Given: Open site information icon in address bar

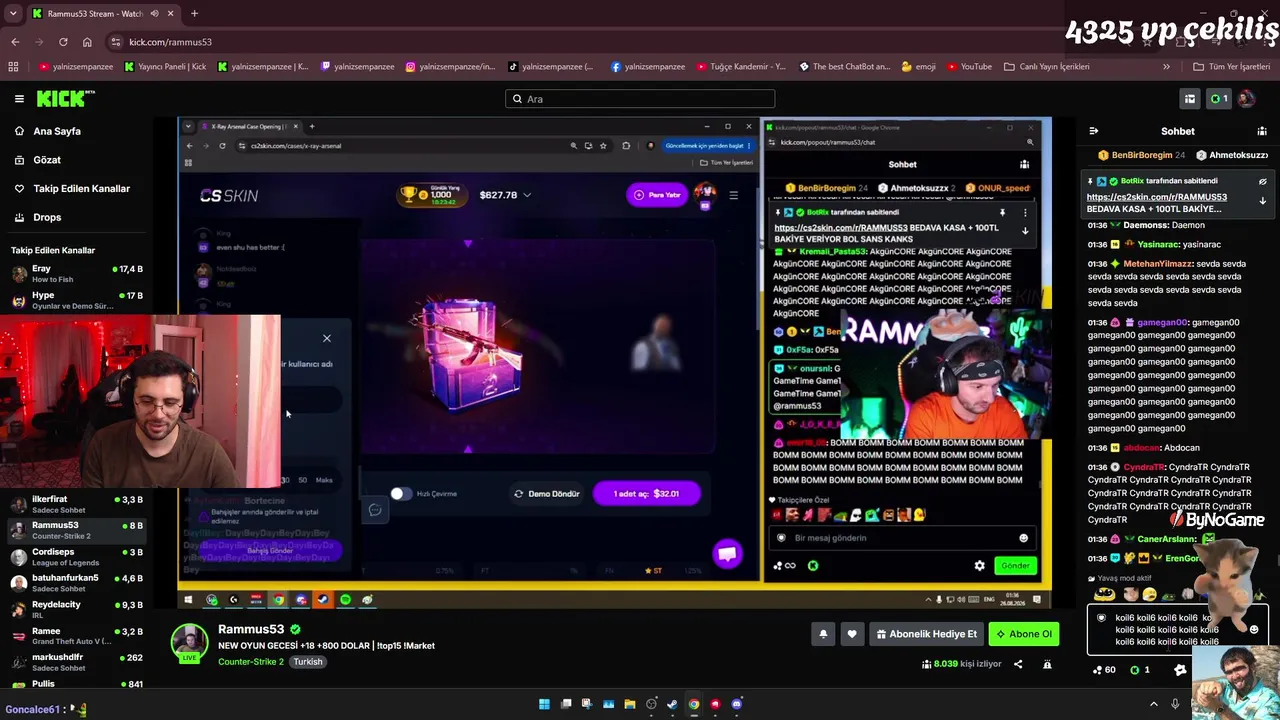Looking at the screenshot, I should (116, 42).
